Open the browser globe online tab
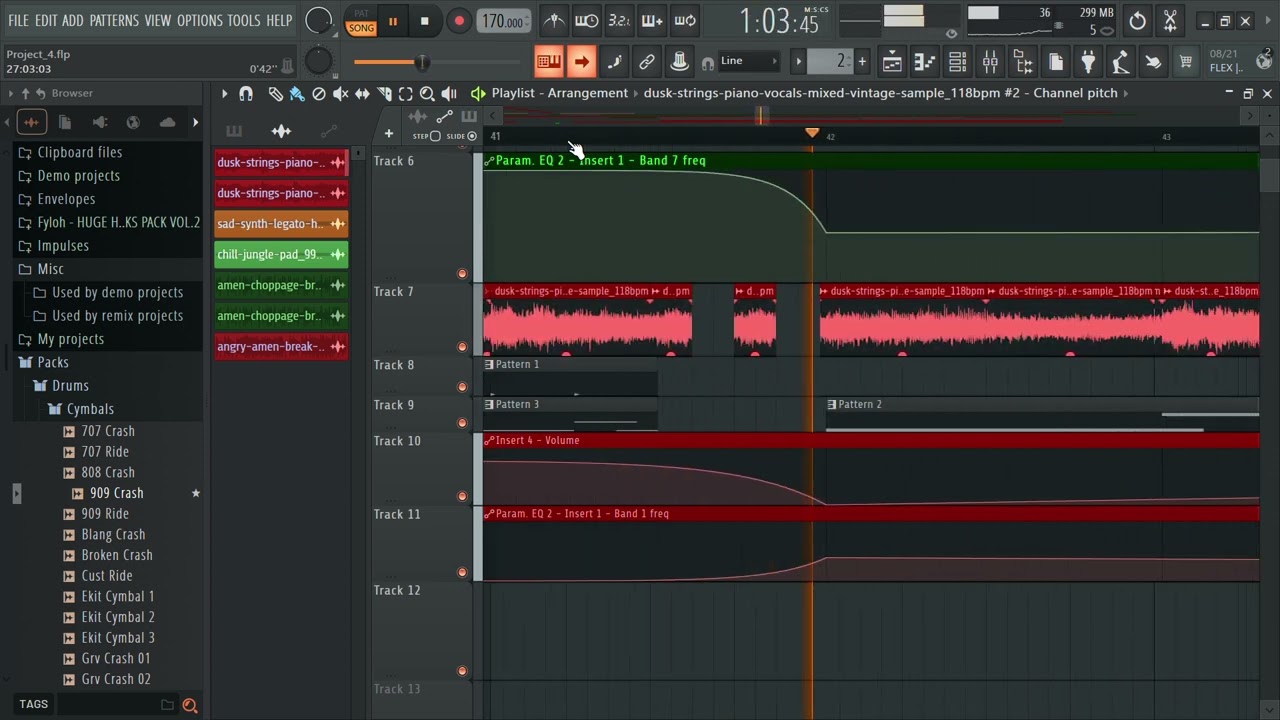This screenshot has width=1280, height=720. pos(133,122)
